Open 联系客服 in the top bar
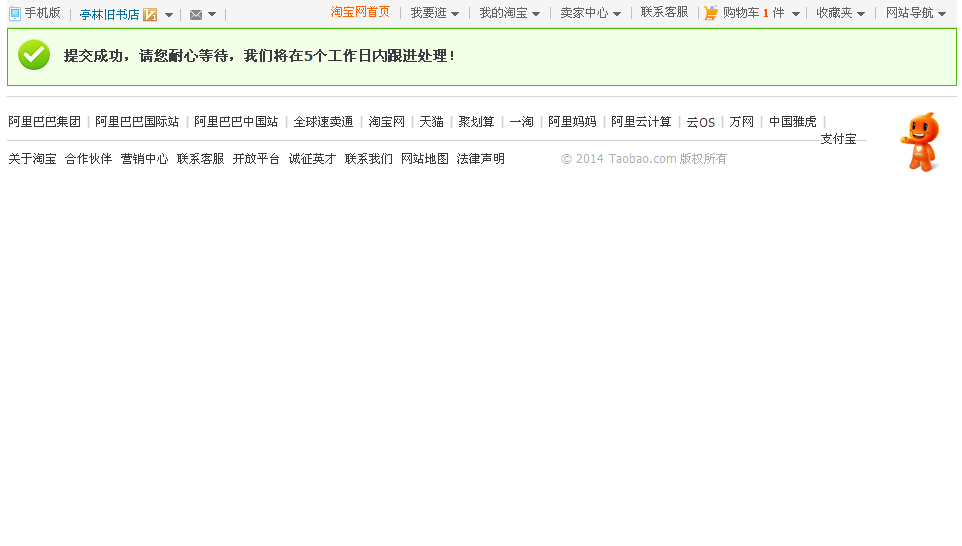This screenshot has width=962, height=546. (664, 12)
